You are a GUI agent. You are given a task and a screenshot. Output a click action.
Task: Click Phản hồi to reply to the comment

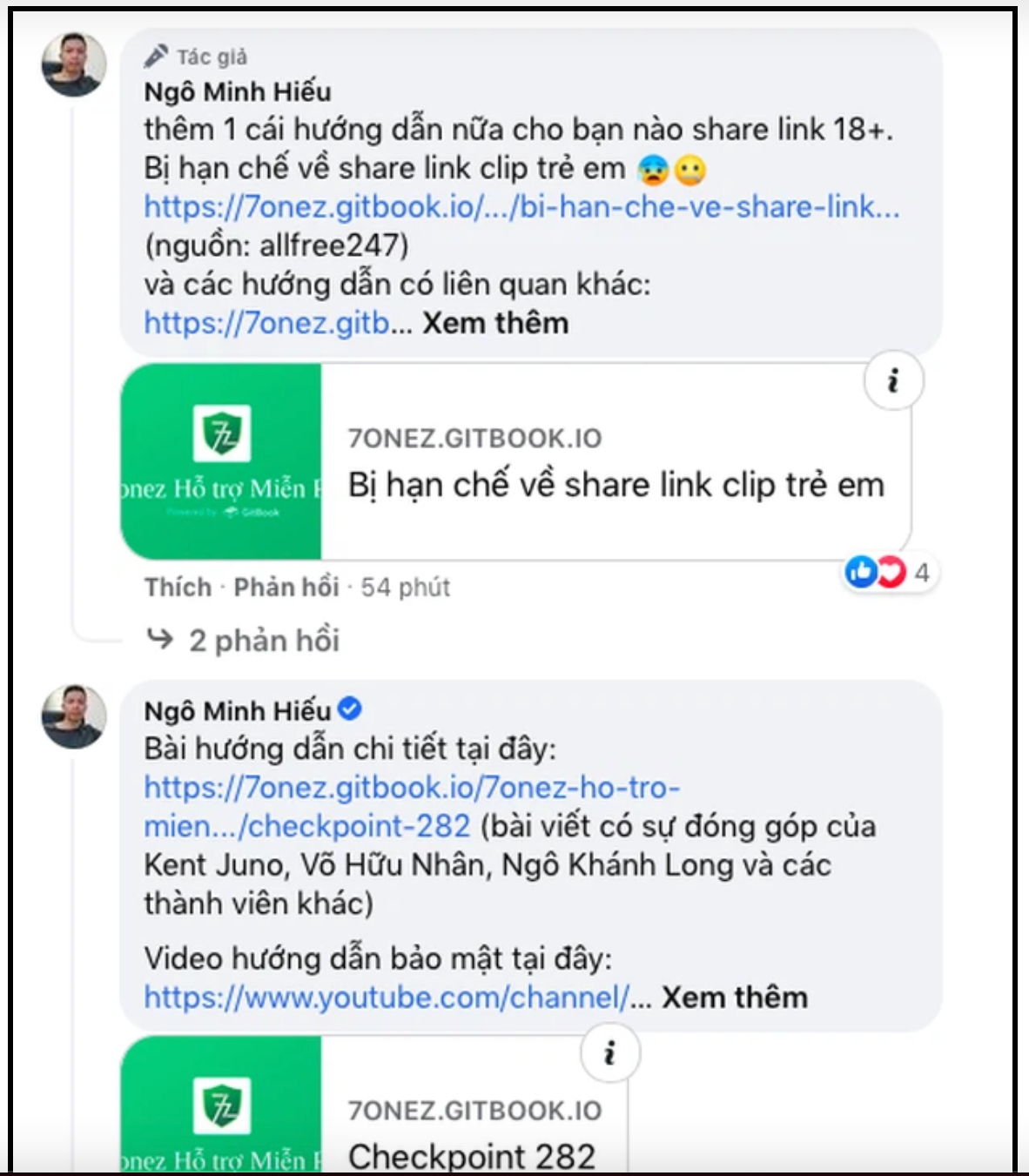(x=286, y=586)
